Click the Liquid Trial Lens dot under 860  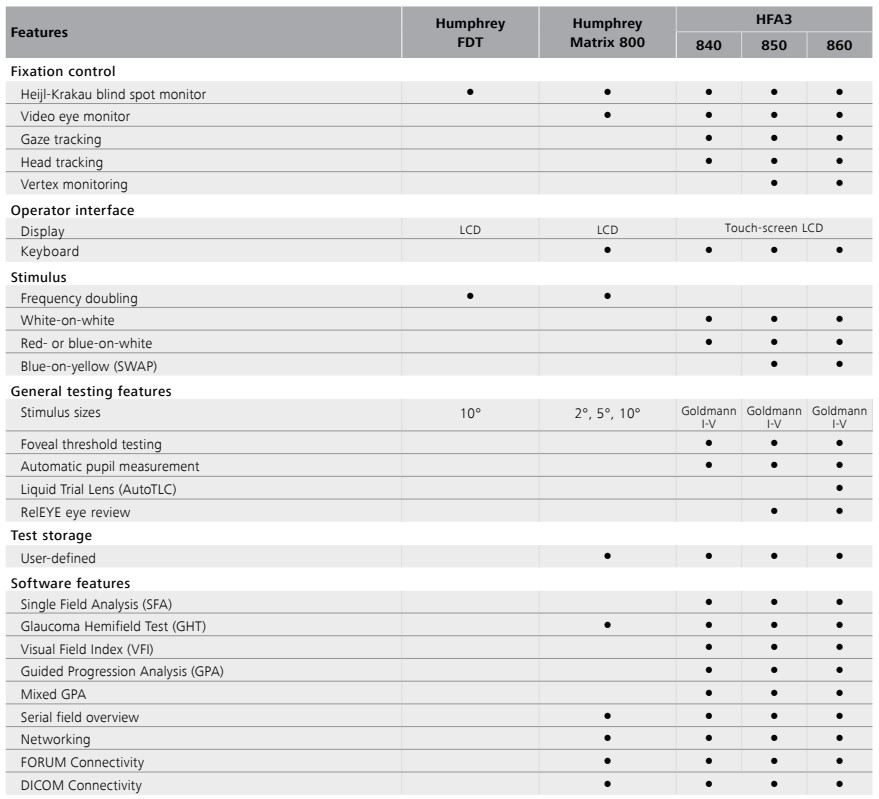(839, 488)
